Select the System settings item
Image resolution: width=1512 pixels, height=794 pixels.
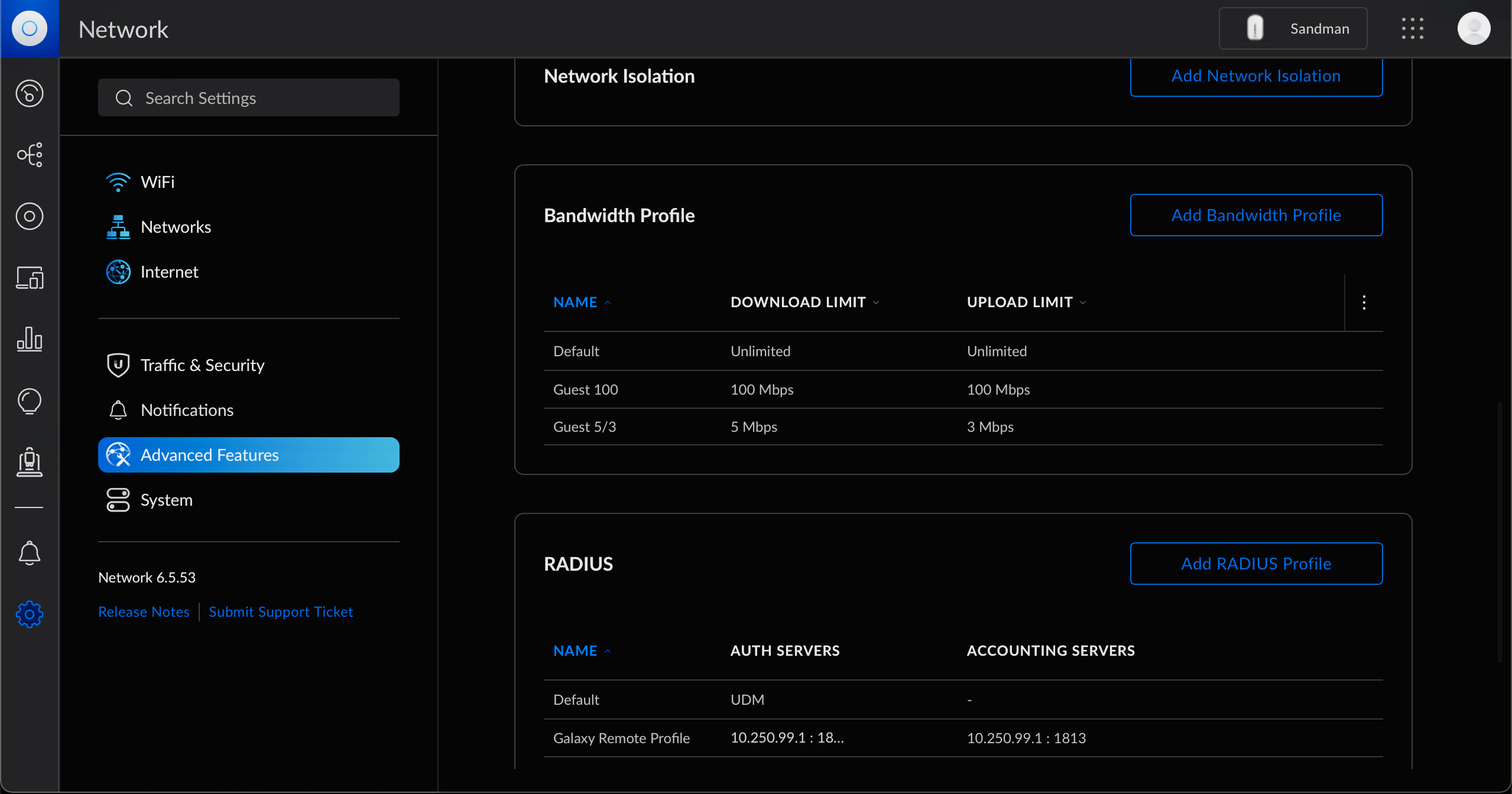click(x=166, y=500)
